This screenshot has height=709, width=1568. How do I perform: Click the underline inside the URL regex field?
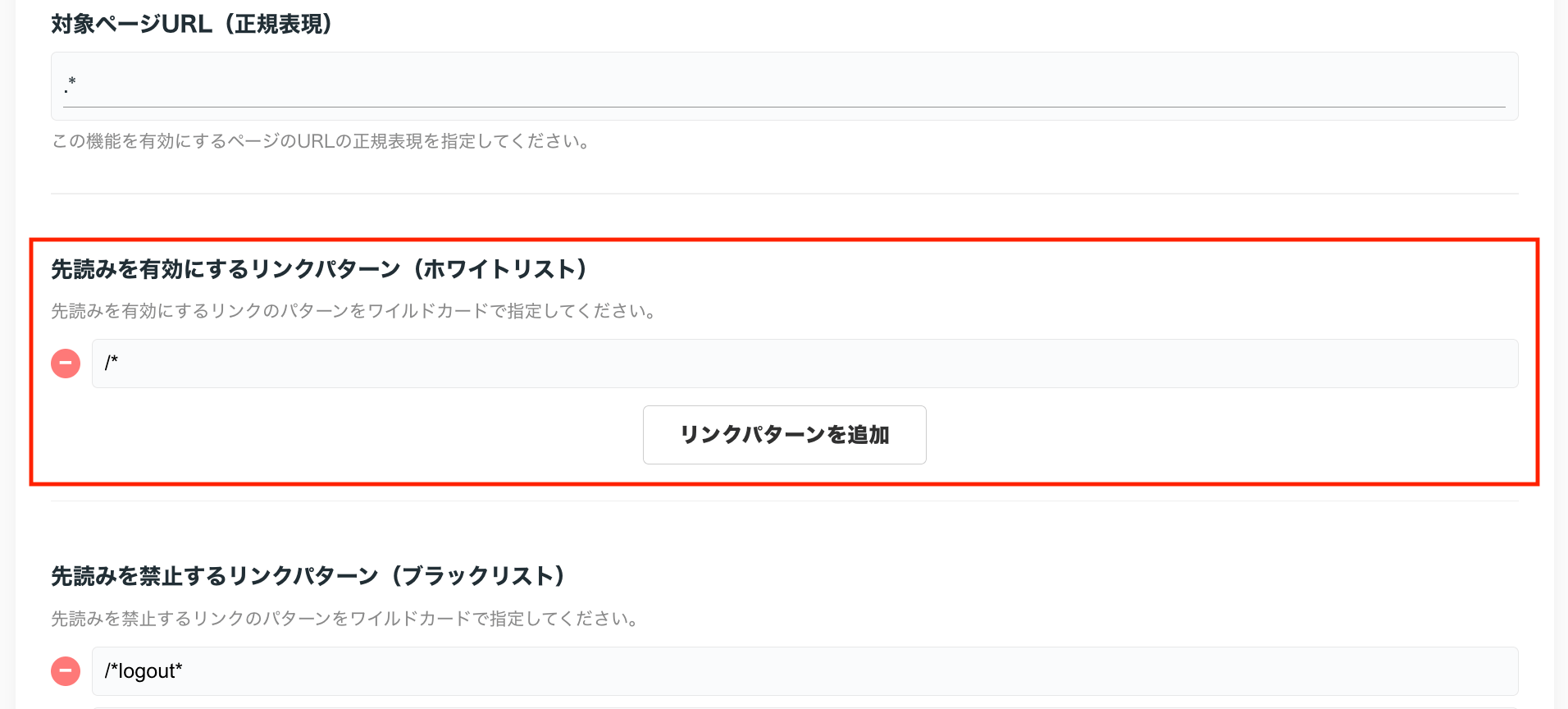[x=784, y=107]
